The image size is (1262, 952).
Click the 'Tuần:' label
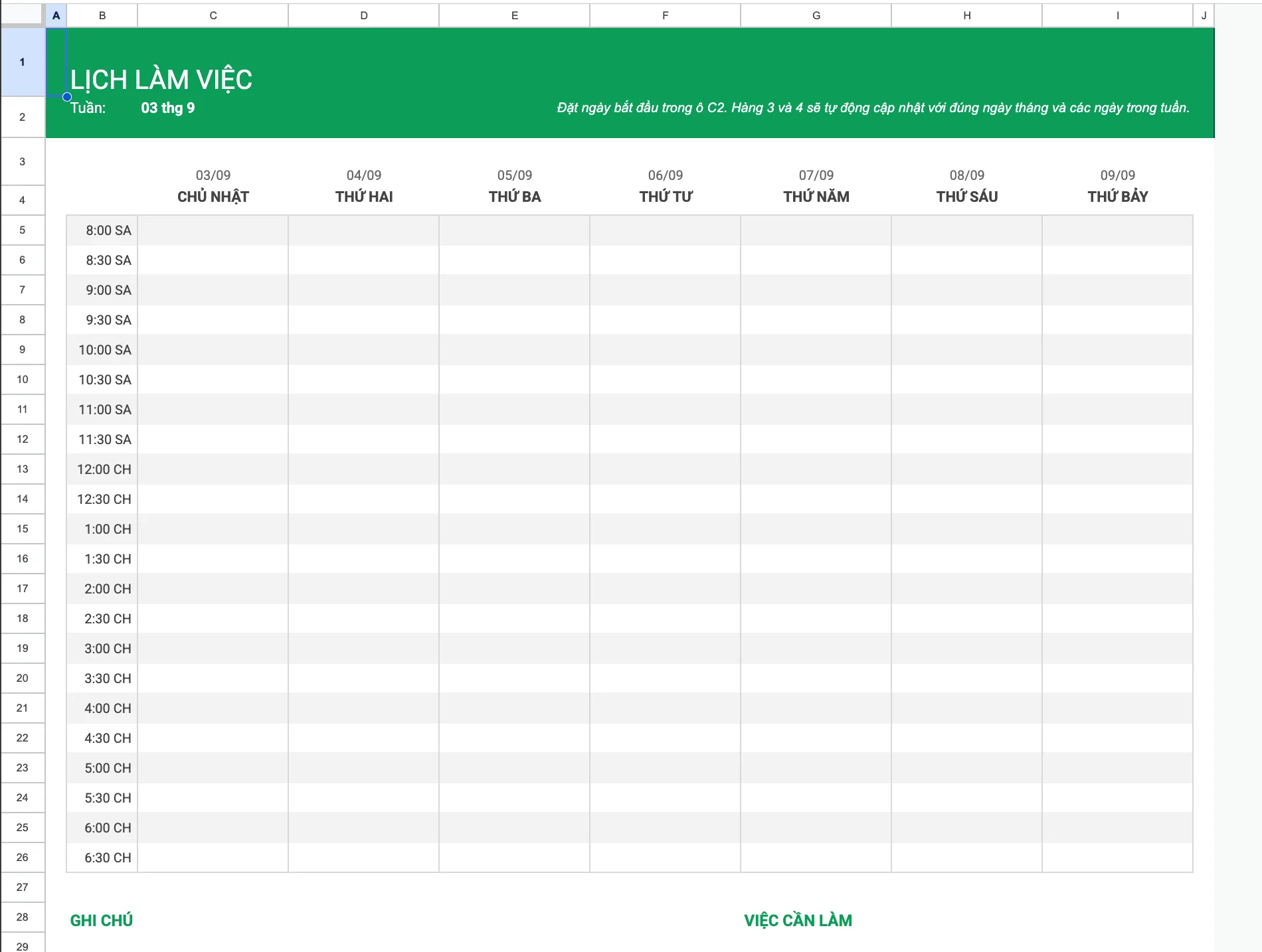[88, 108]
